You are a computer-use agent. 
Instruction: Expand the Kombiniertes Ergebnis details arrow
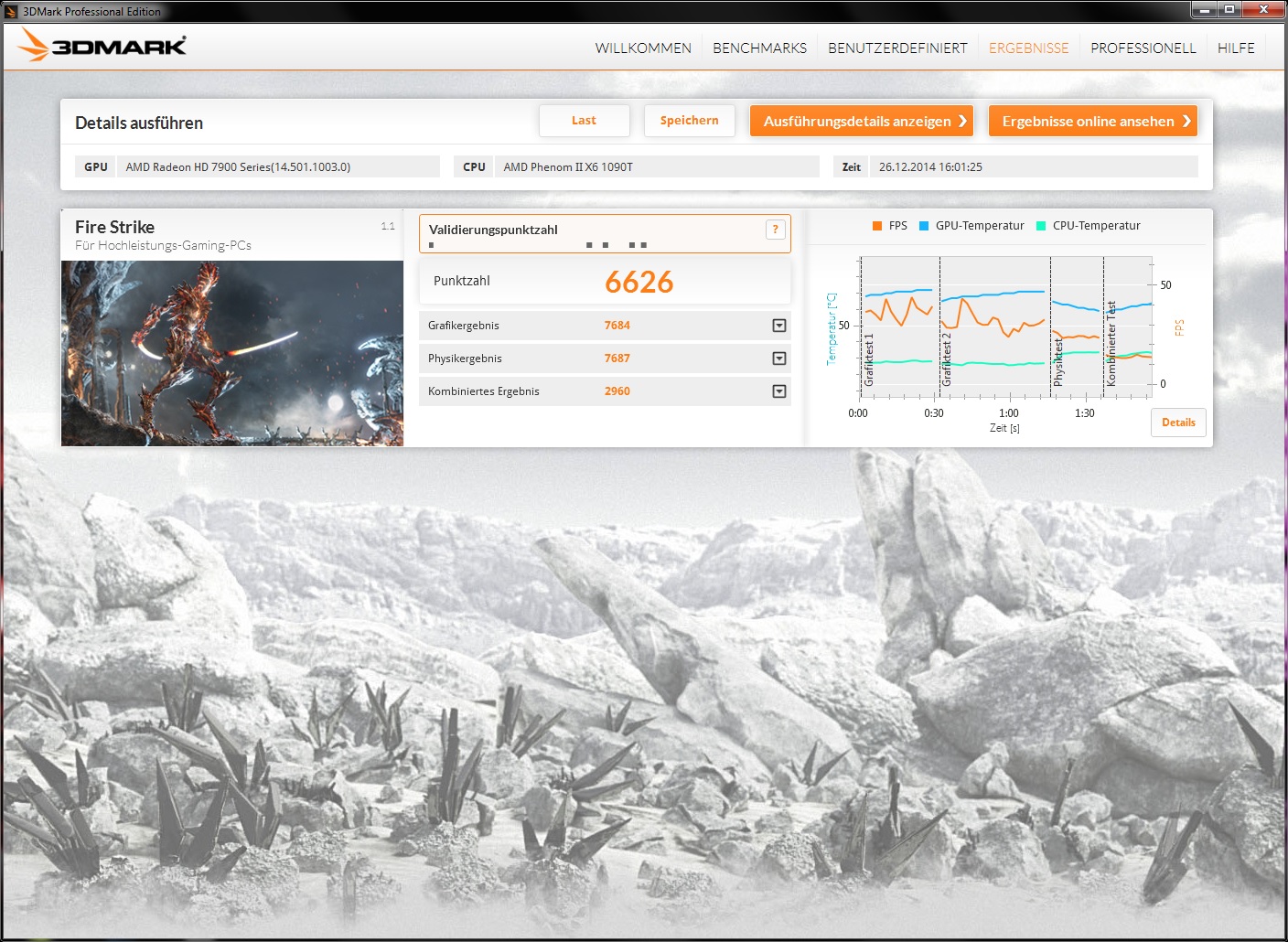(x=779, y=391)
